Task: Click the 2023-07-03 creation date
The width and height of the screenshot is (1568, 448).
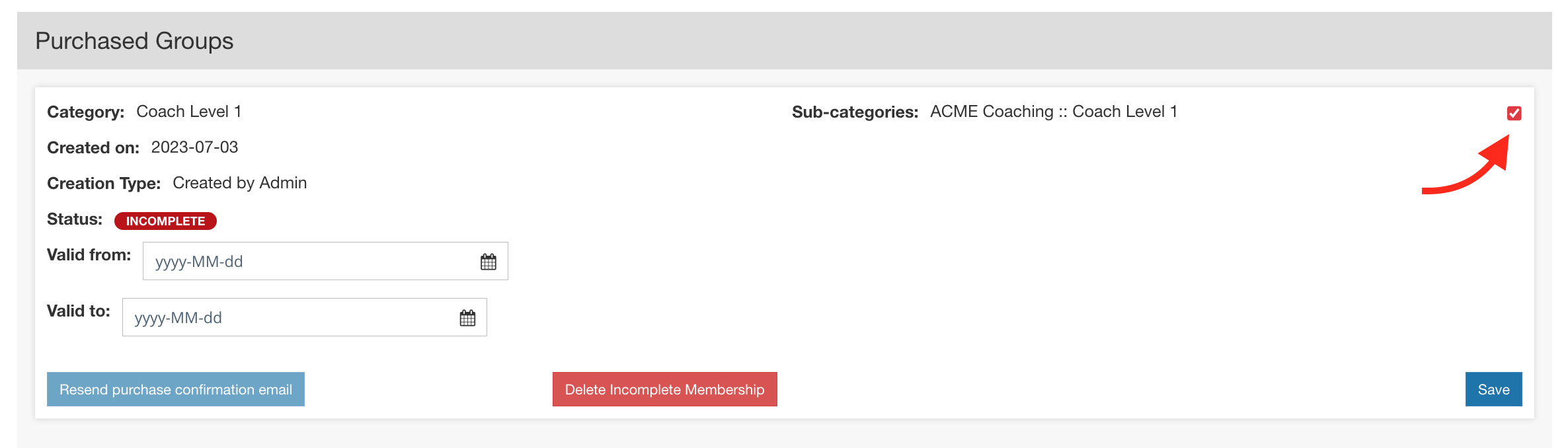Action: pos(194,147)
